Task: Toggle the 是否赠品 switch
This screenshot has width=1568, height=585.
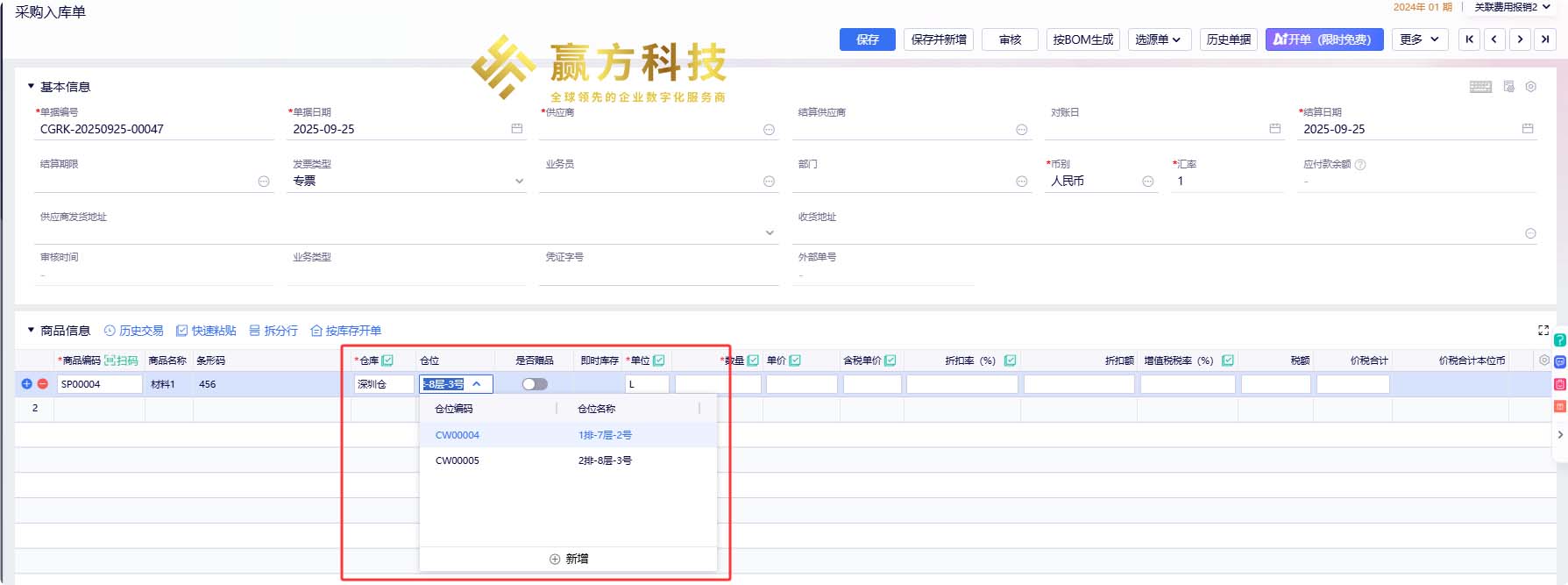Action: [535, 384]
